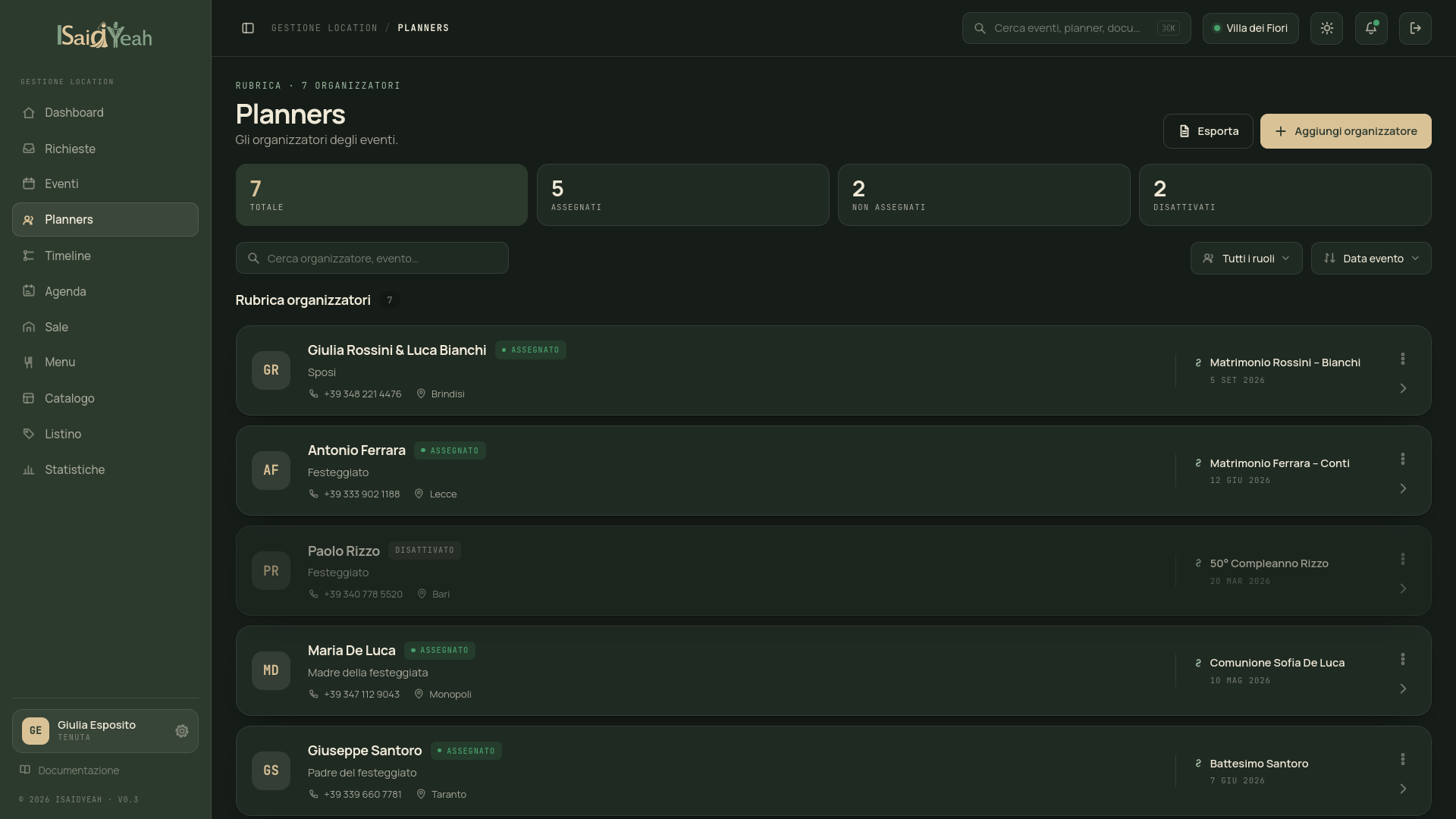Filter by 5 Assegnati card
Viewport: 1456px width, 819px height.
pos(682,195)
